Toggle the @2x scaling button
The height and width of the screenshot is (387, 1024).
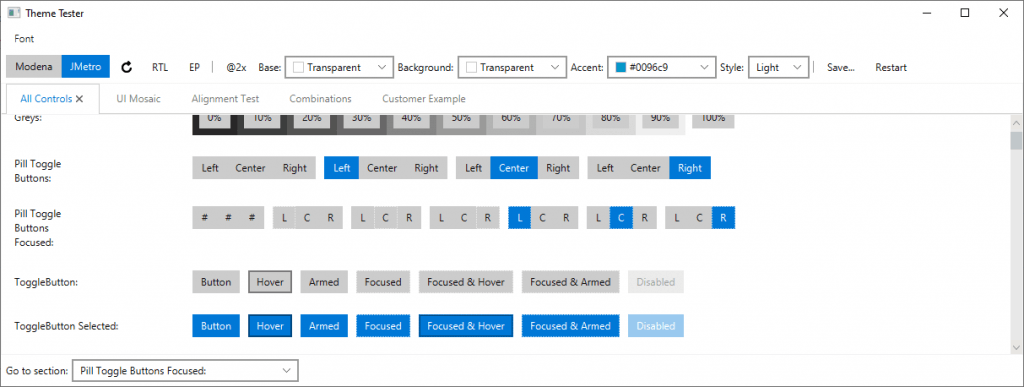pyautogui.click(x=236, y=67)
